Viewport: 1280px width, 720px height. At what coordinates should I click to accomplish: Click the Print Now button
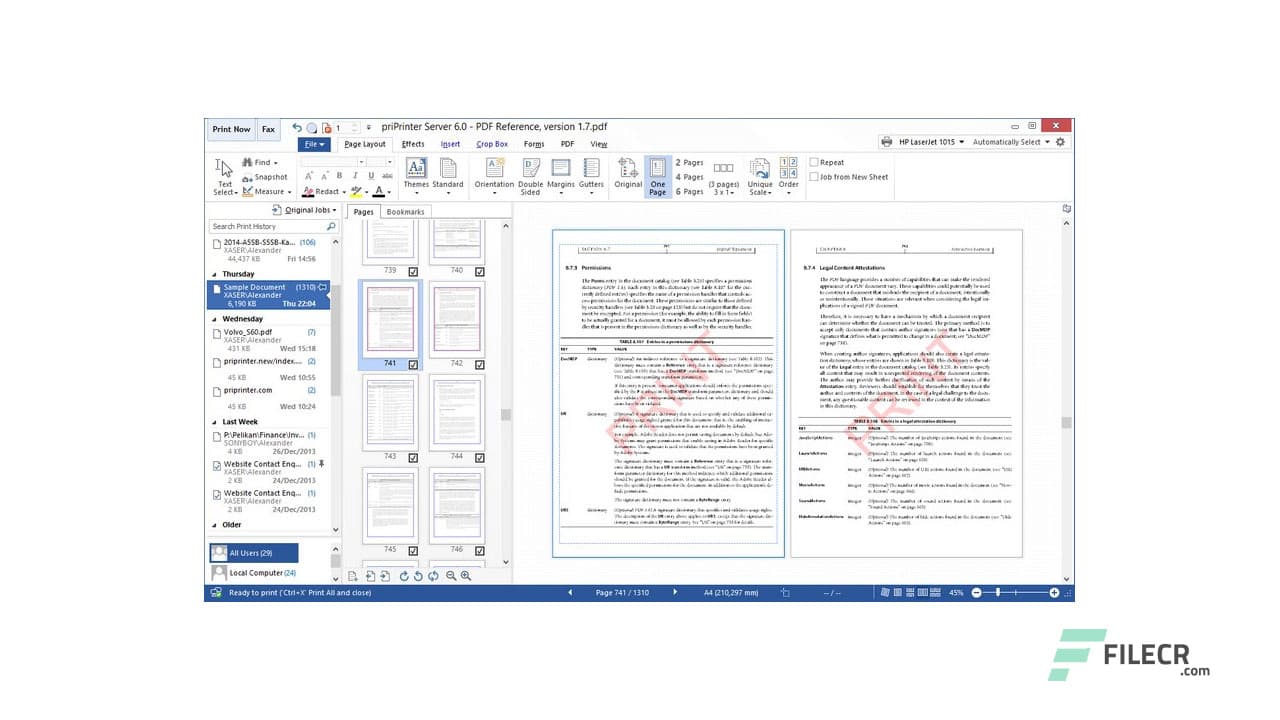pyautogui.click(x=231, y=128)
